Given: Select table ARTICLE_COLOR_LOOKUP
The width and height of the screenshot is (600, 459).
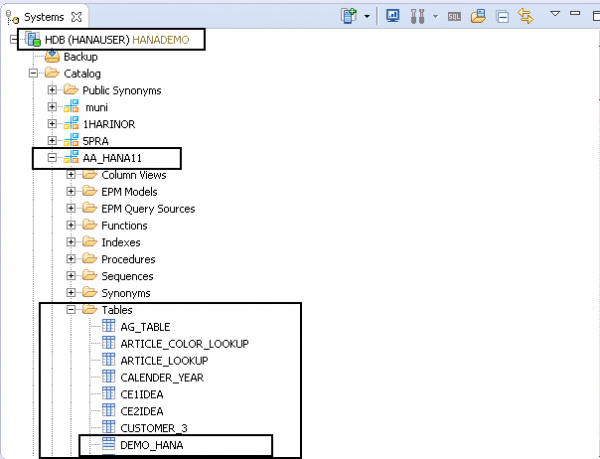Looking at the screenshot, I should point(184,344).
